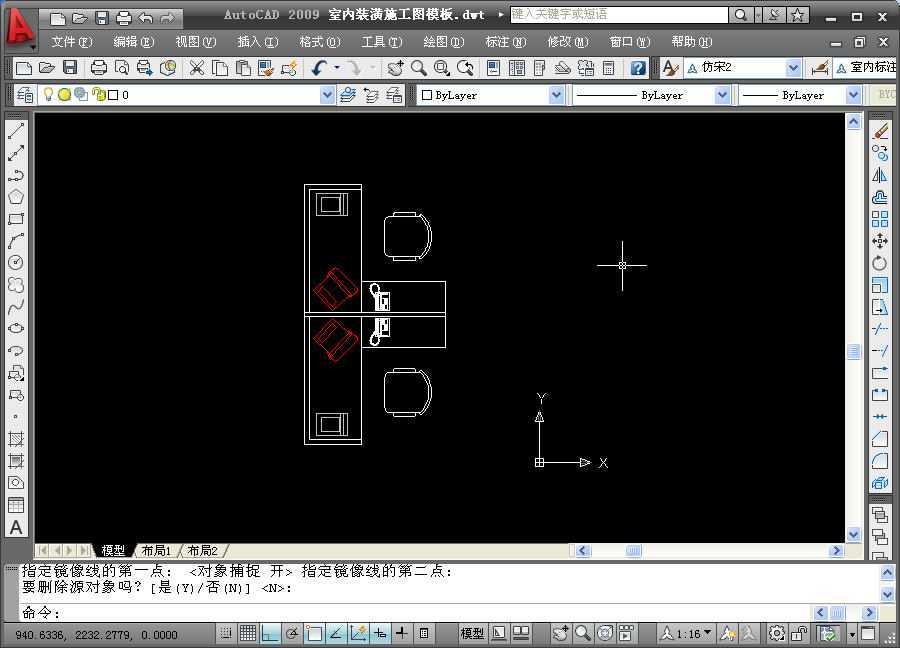
Task: Click the Erase tool in modify toolbar
Action: (x=880, y=131)
